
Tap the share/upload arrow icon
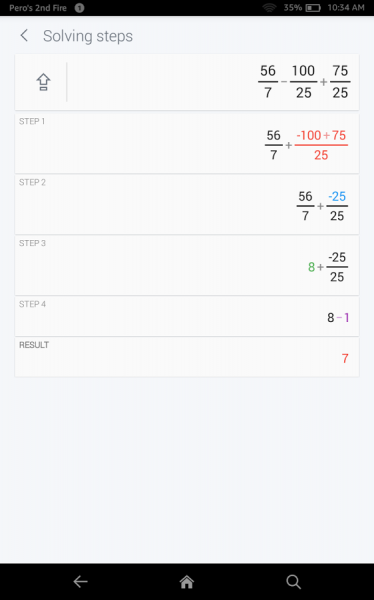coord(43,82)
